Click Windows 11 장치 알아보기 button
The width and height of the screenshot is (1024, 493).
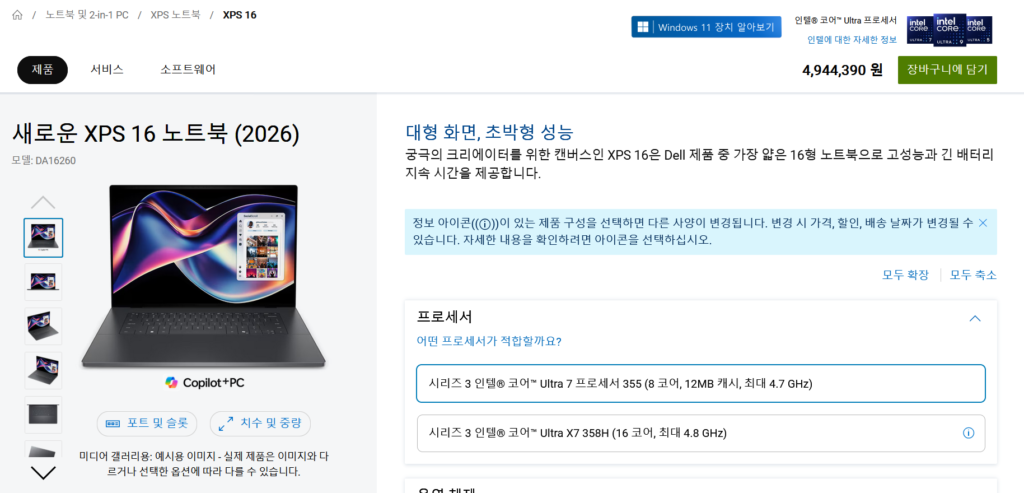point(706,27)
